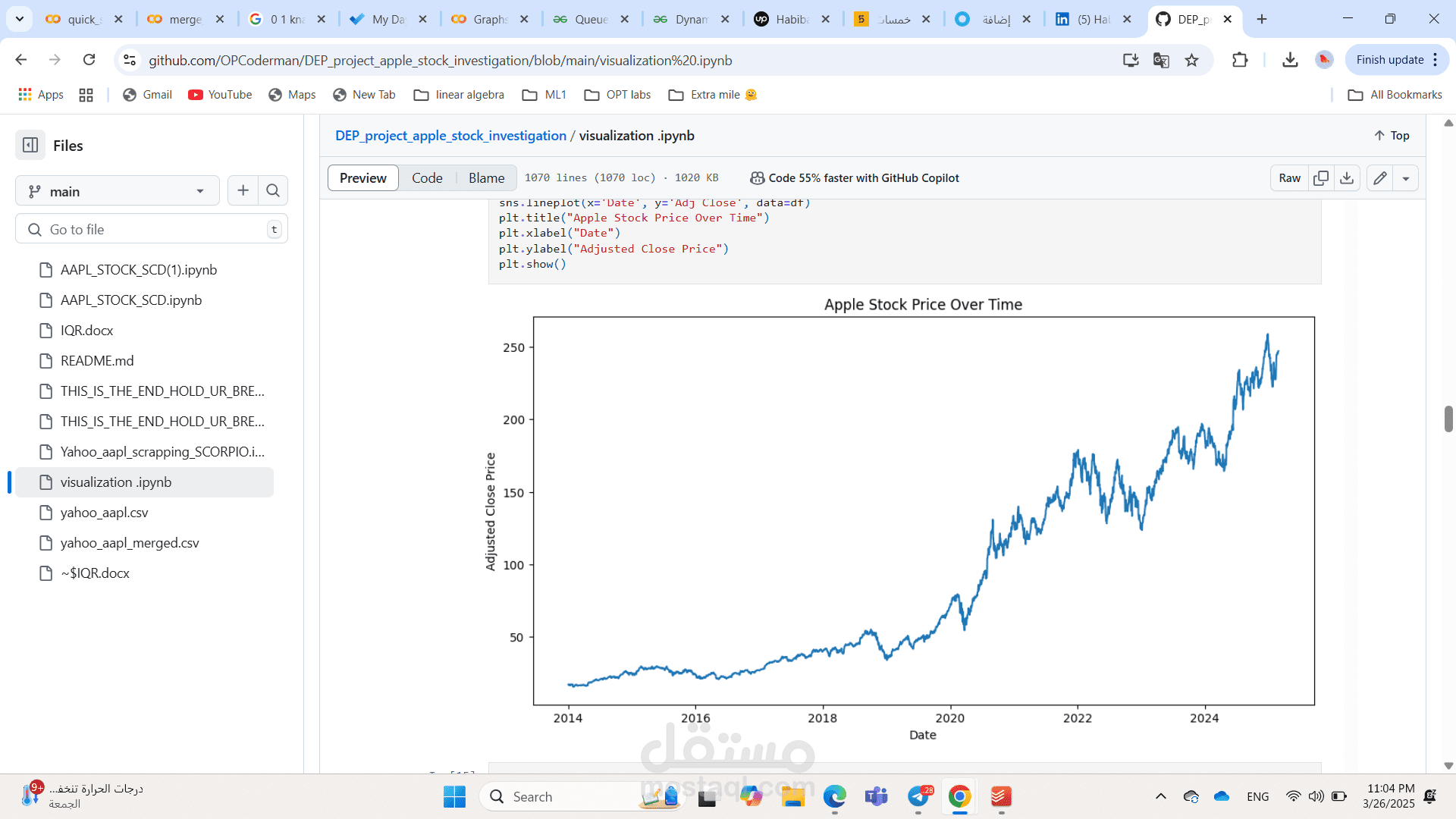
Task: Open File Explorer from taskbar
Action: click(792, 796)
